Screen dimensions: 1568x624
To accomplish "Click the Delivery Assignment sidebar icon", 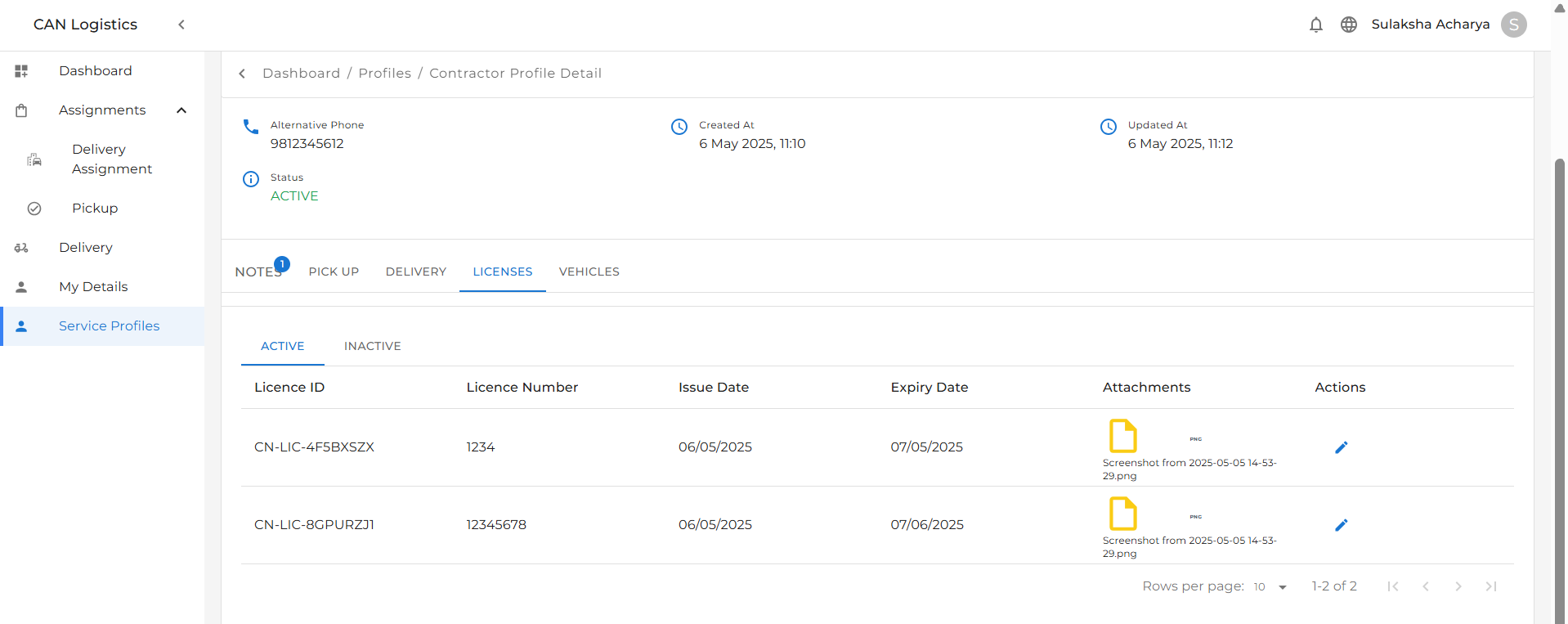I will 34,159.
